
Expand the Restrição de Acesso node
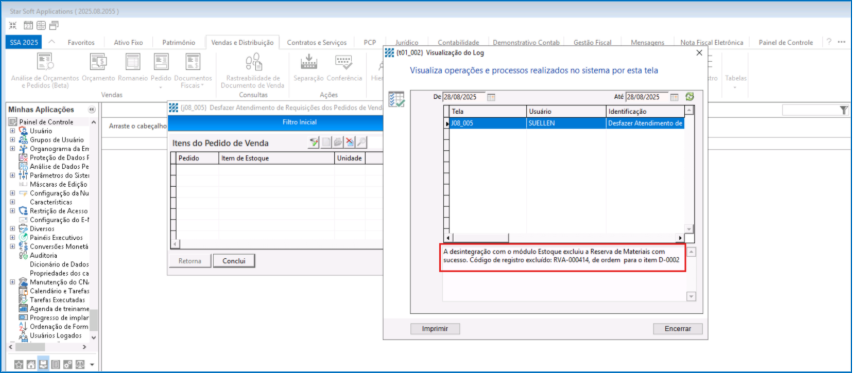pos(12,210)
